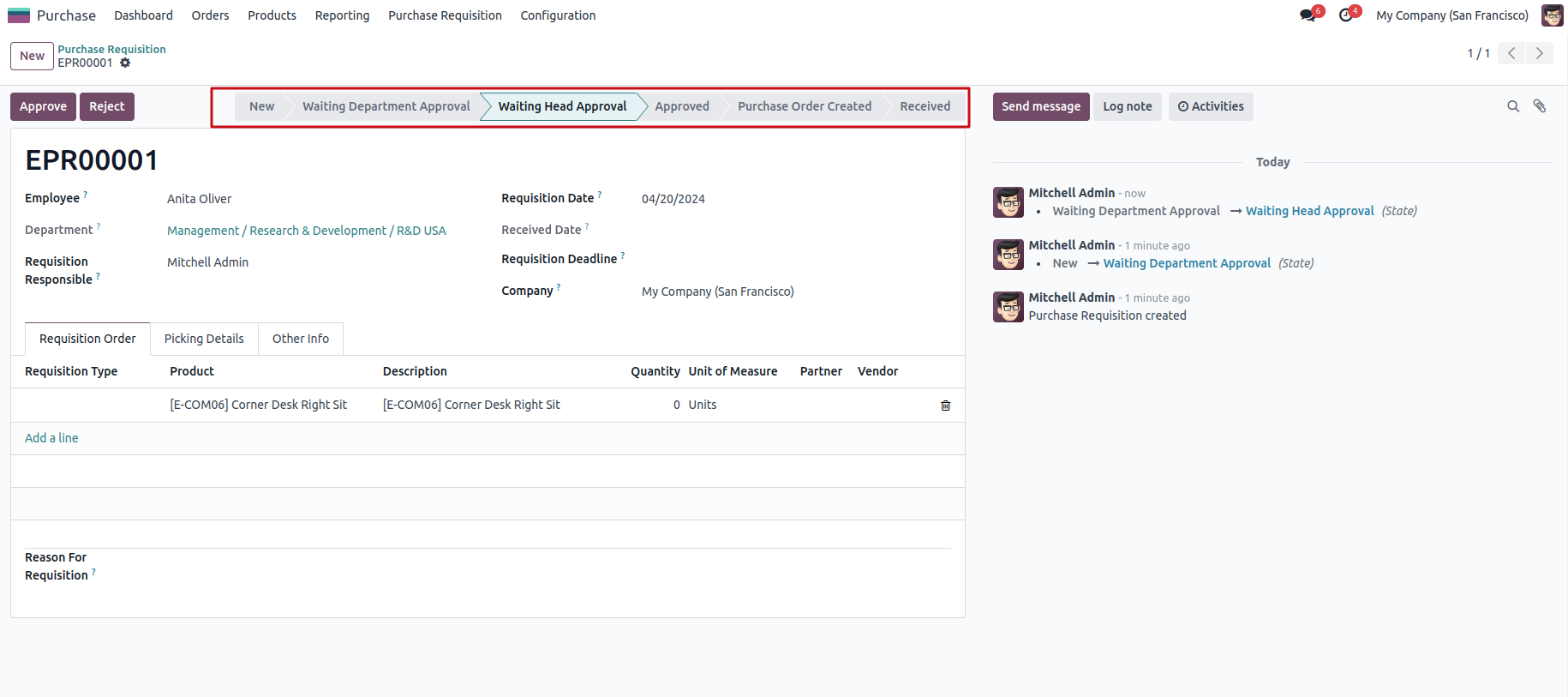Click the Approve button
The width and height of the screenshot is (1568, 697).
coord(43,106)
